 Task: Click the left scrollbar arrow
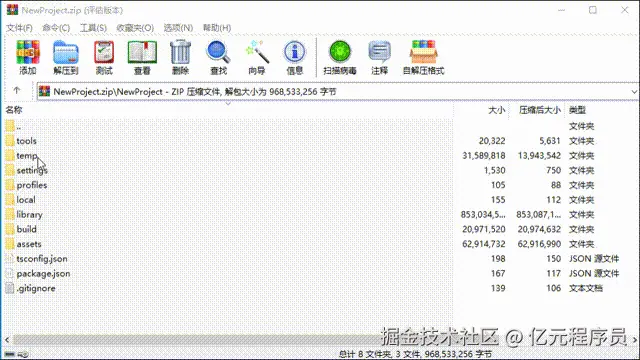tap(7, 340)
